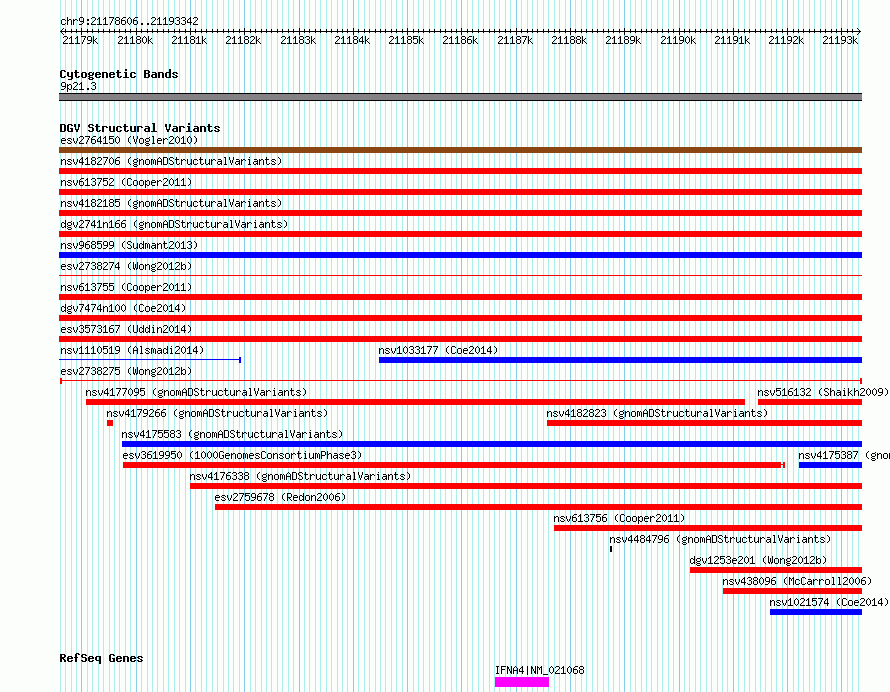Select the brown esv2764150 variant bar
The width and height of the screenshot is (890, 692).
460,150
